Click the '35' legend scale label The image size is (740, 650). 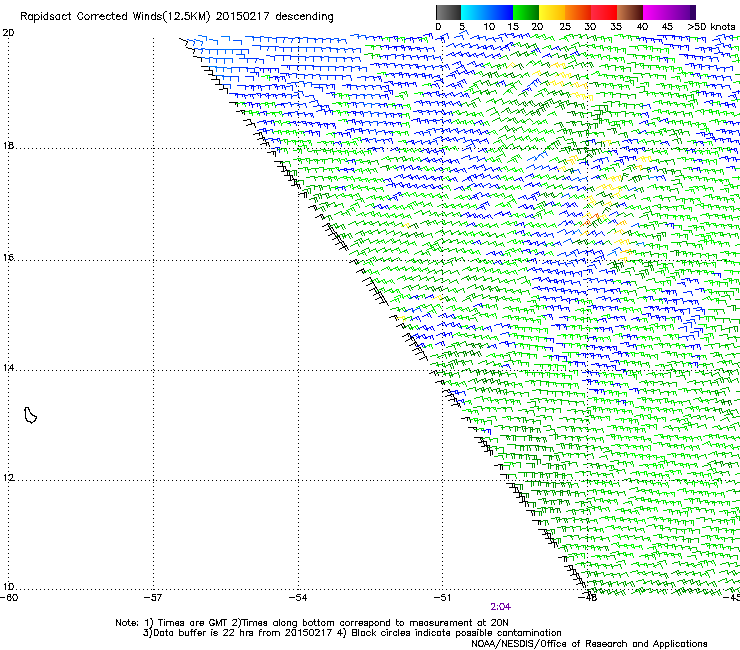pos(616,27)
